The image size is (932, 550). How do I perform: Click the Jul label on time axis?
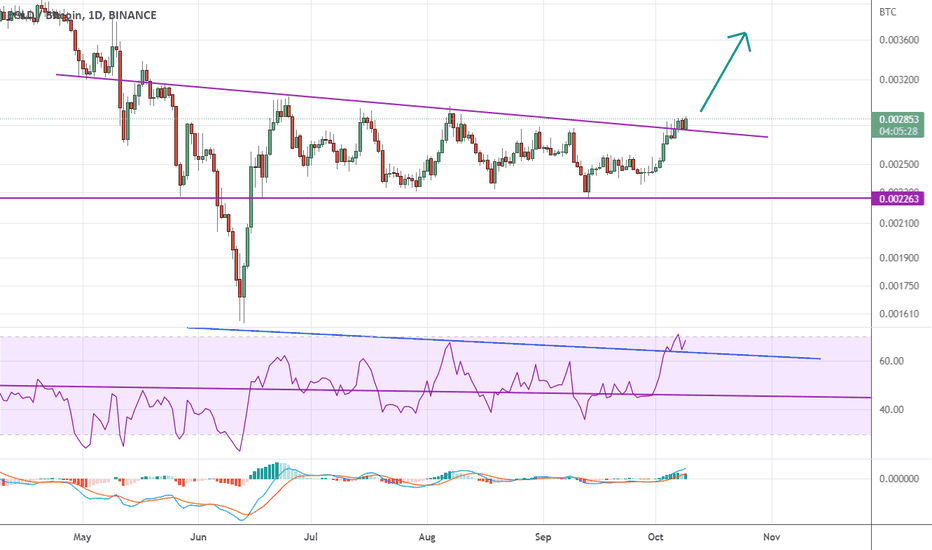click(x=310, y=537)
